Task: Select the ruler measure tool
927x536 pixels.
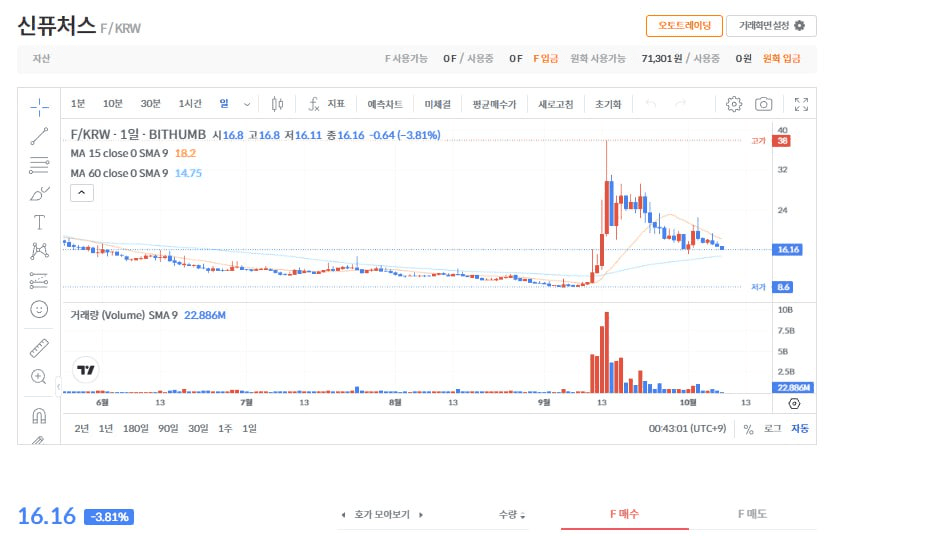Action: click(x=39, y=348)
